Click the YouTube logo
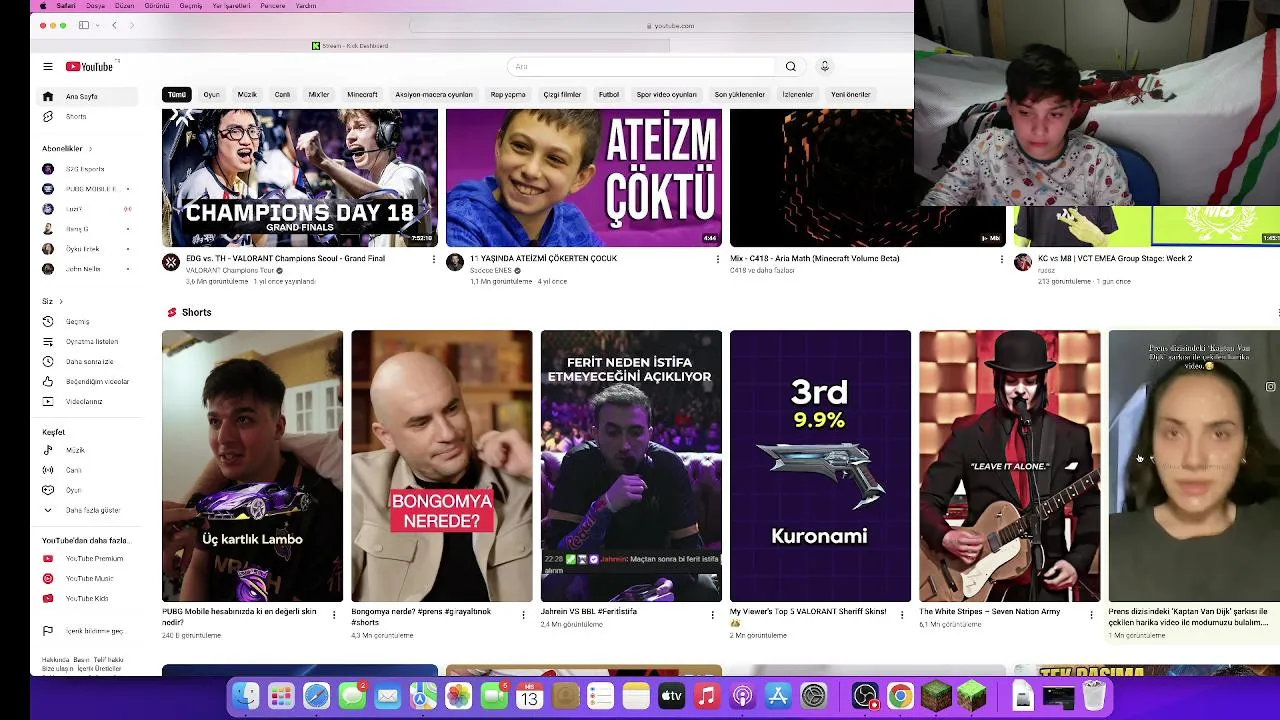 [x=90, y=67]
